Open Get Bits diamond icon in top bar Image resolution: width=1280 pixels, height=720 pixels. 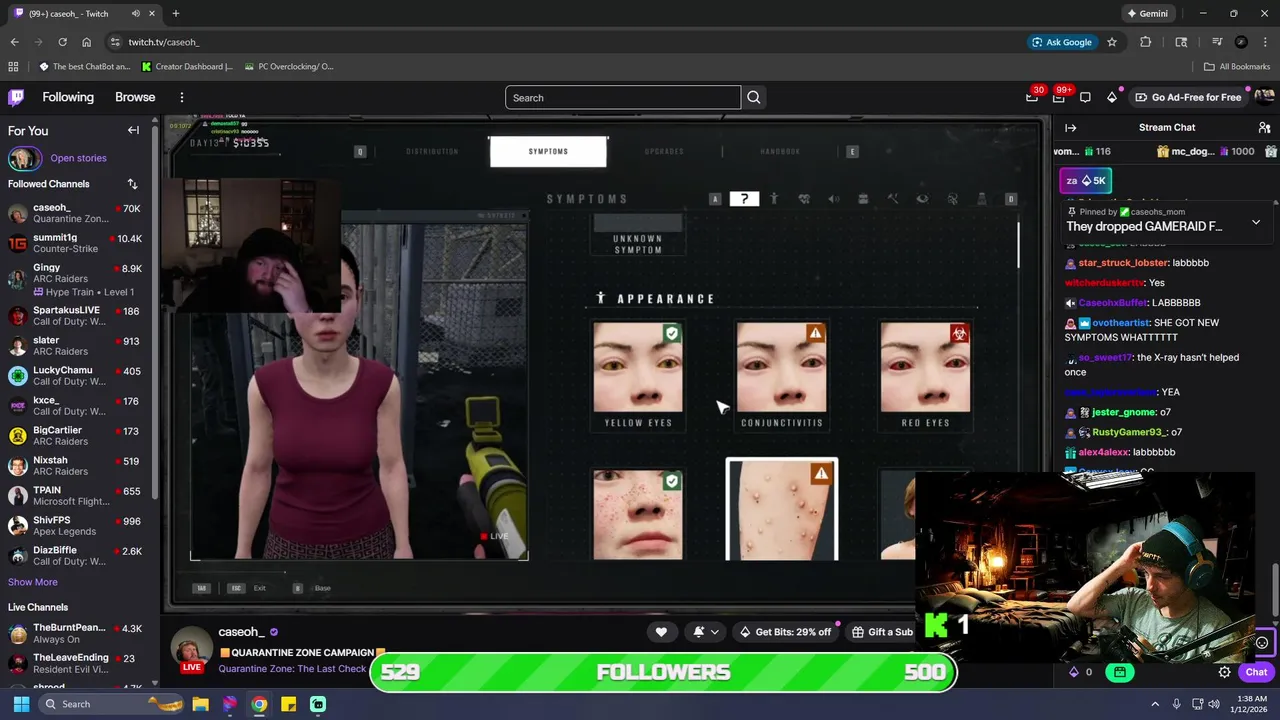[x=1112, y=97]
